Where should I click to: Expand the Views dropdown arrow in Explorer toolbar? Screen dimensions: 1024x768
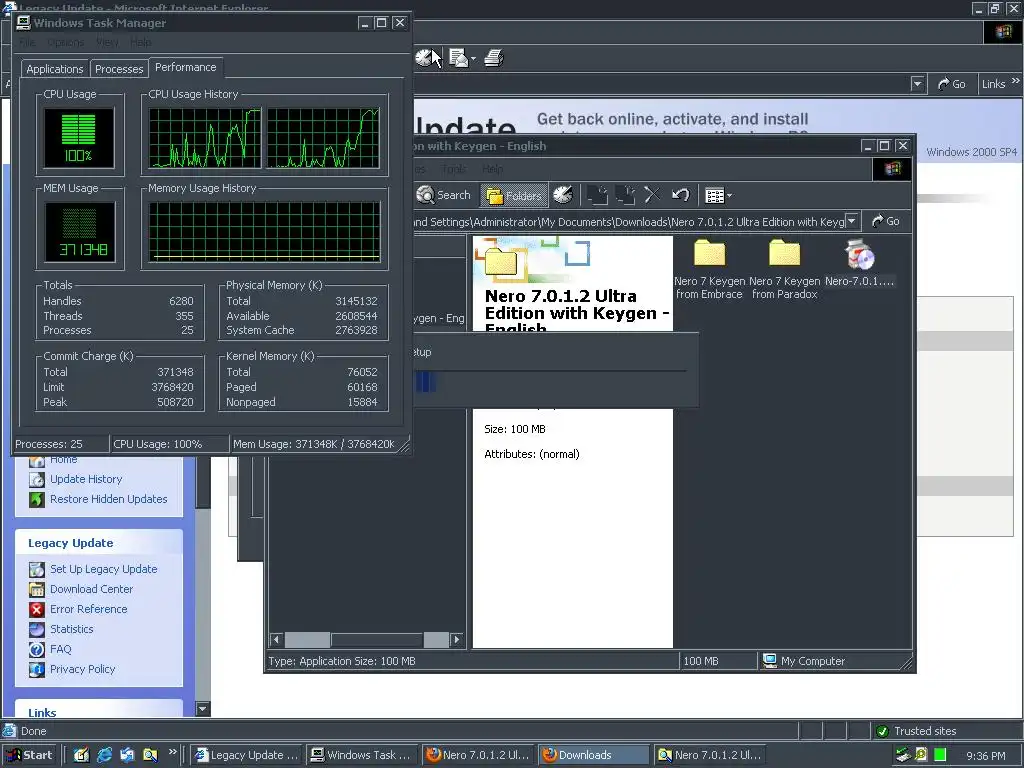pos(729,195)
